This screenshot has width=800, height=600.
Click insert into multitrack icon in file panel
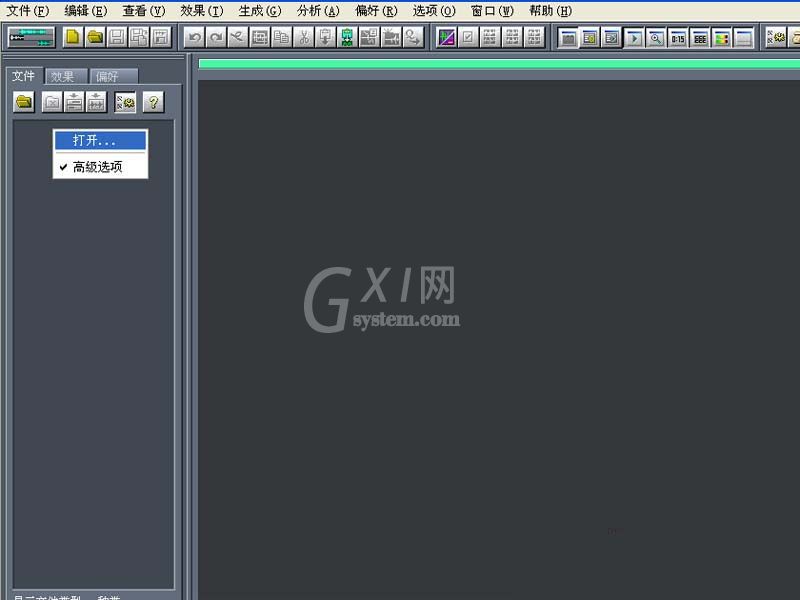(x=74, y=102)
